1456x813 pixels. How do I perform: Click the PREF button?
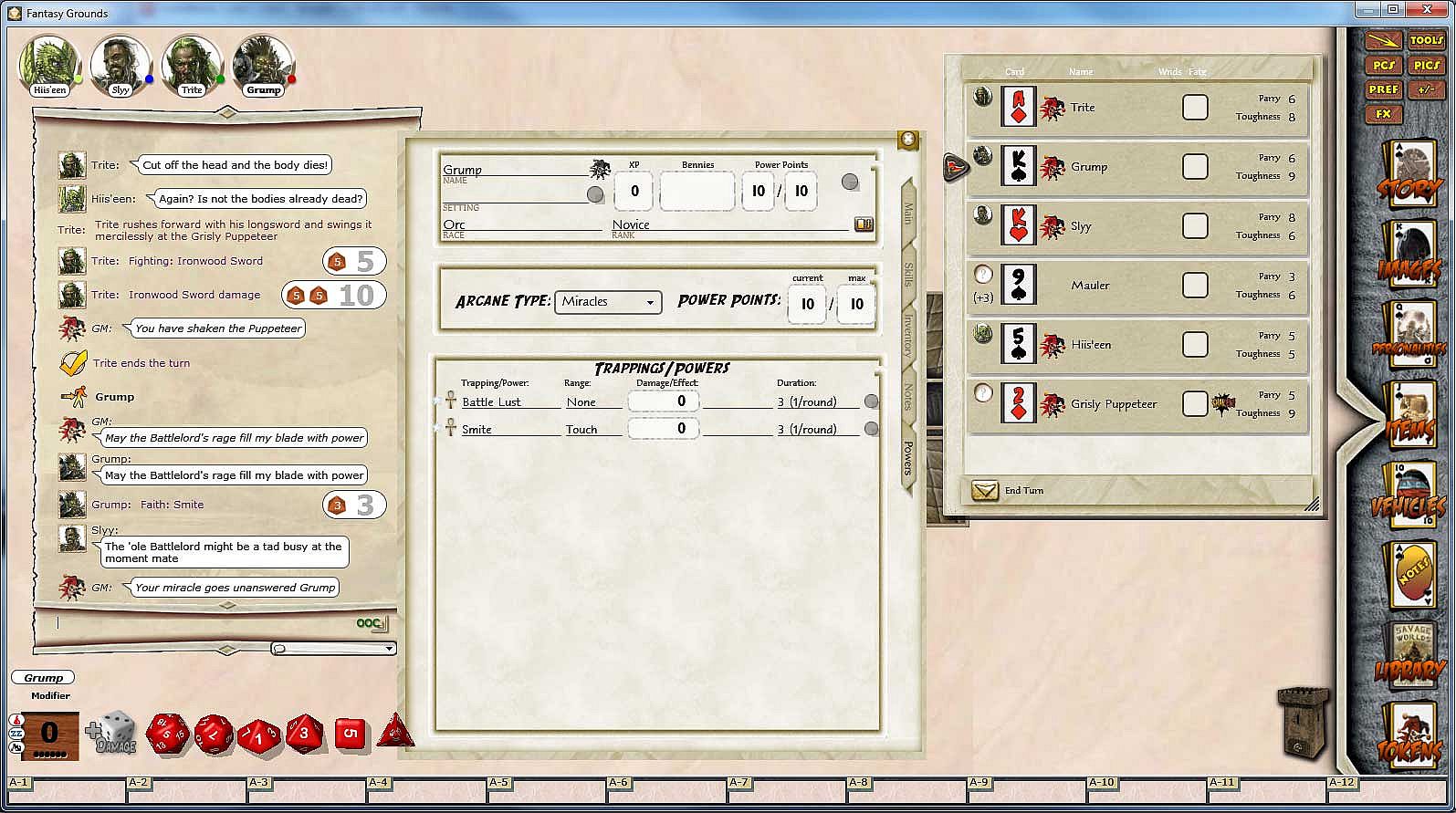click(x=1384, y=89)
